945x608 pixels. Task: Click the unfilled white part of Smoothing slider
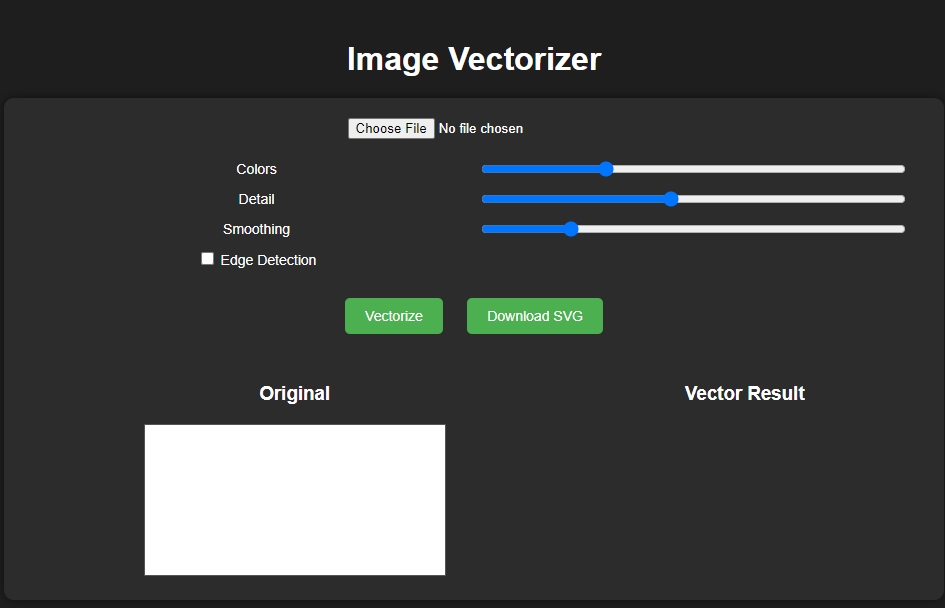[x=740, y=229]
